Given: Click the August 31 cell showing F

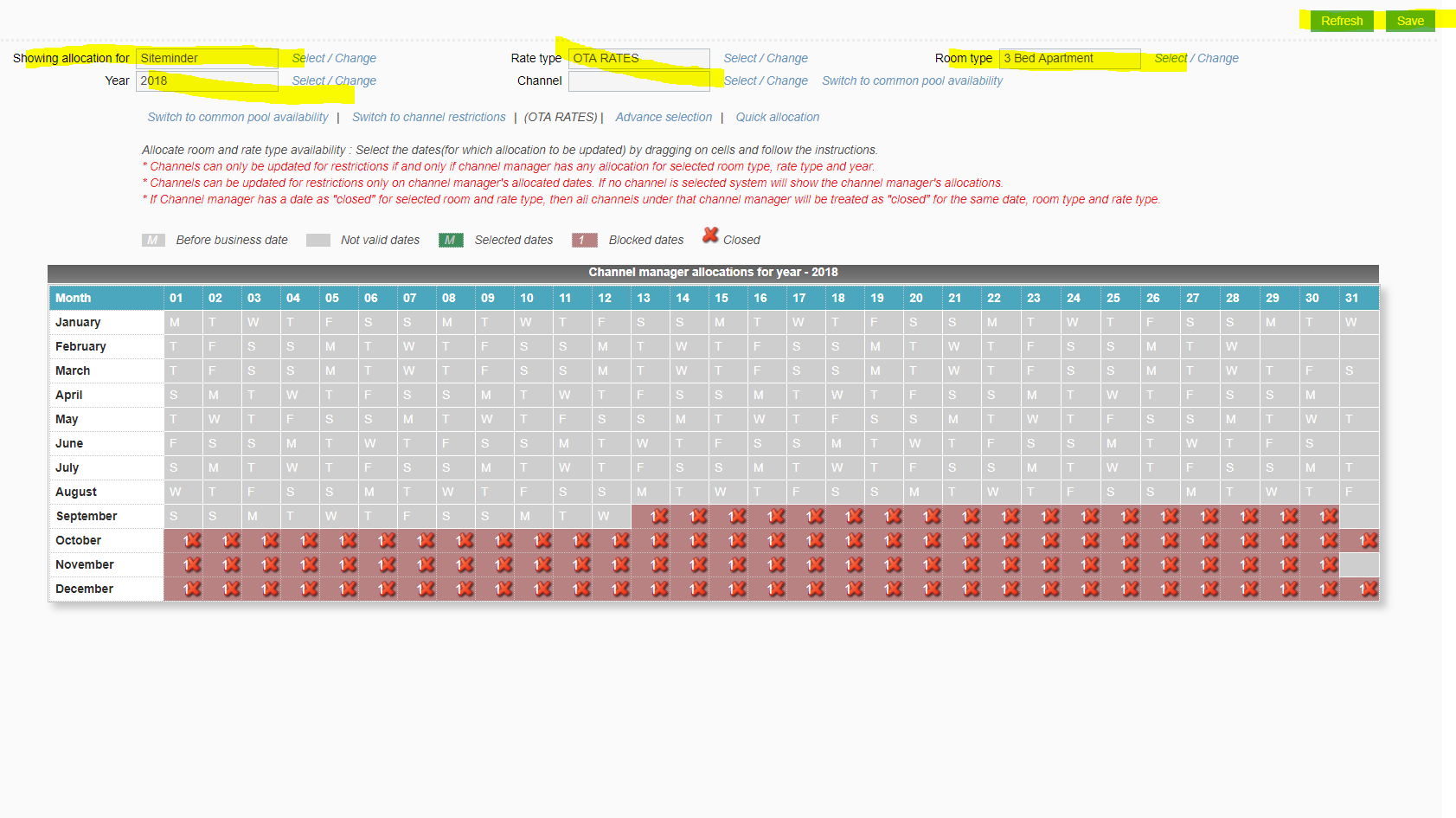Looking at the screenshot, I should (1359, 492).
